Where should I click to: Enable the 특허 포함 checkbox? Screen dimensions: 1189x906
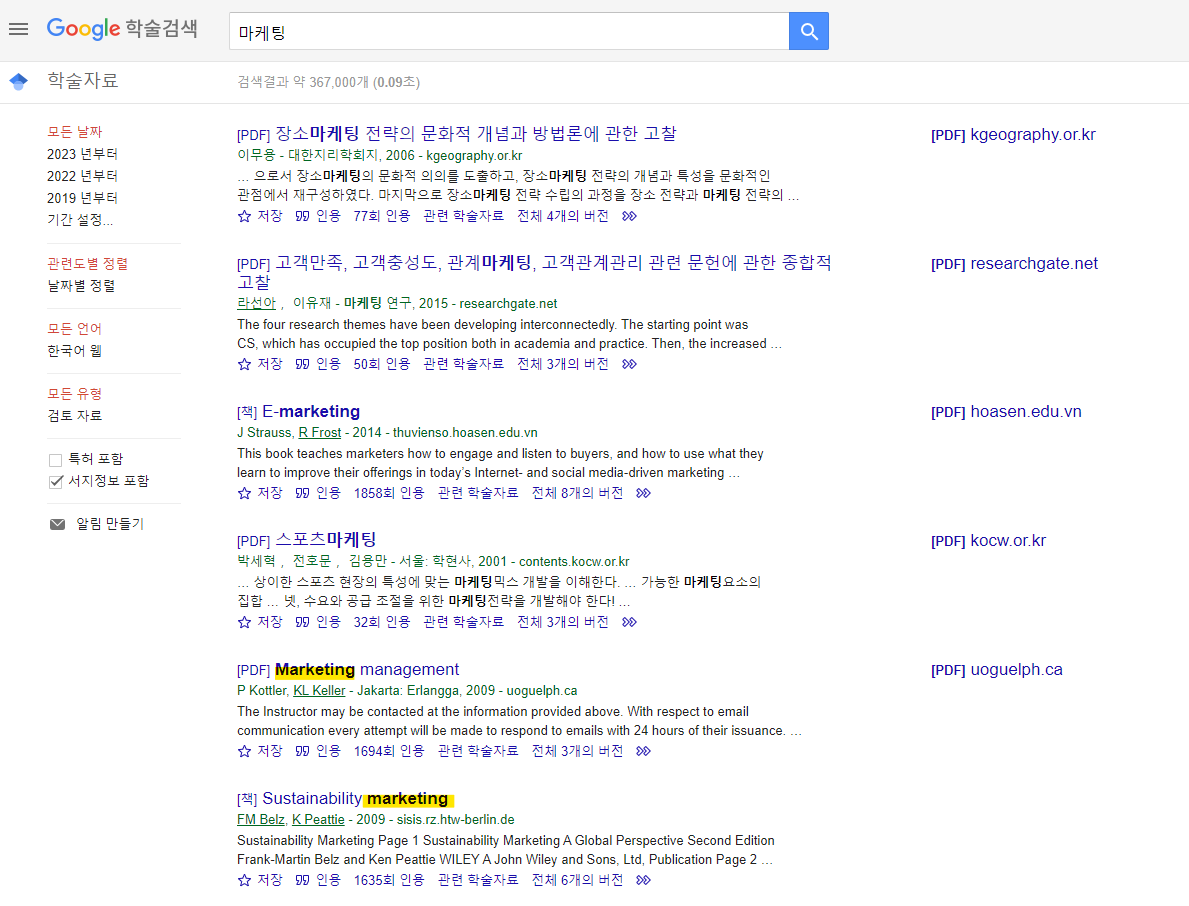55,460
